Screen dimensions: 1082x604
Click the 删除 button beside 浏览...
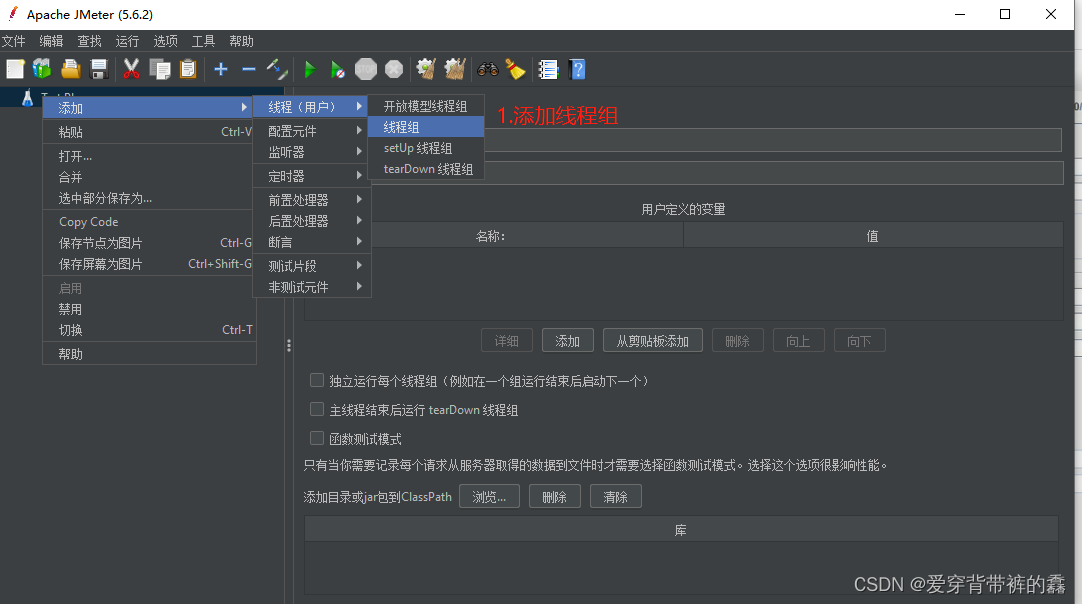(x=555, y=496)
